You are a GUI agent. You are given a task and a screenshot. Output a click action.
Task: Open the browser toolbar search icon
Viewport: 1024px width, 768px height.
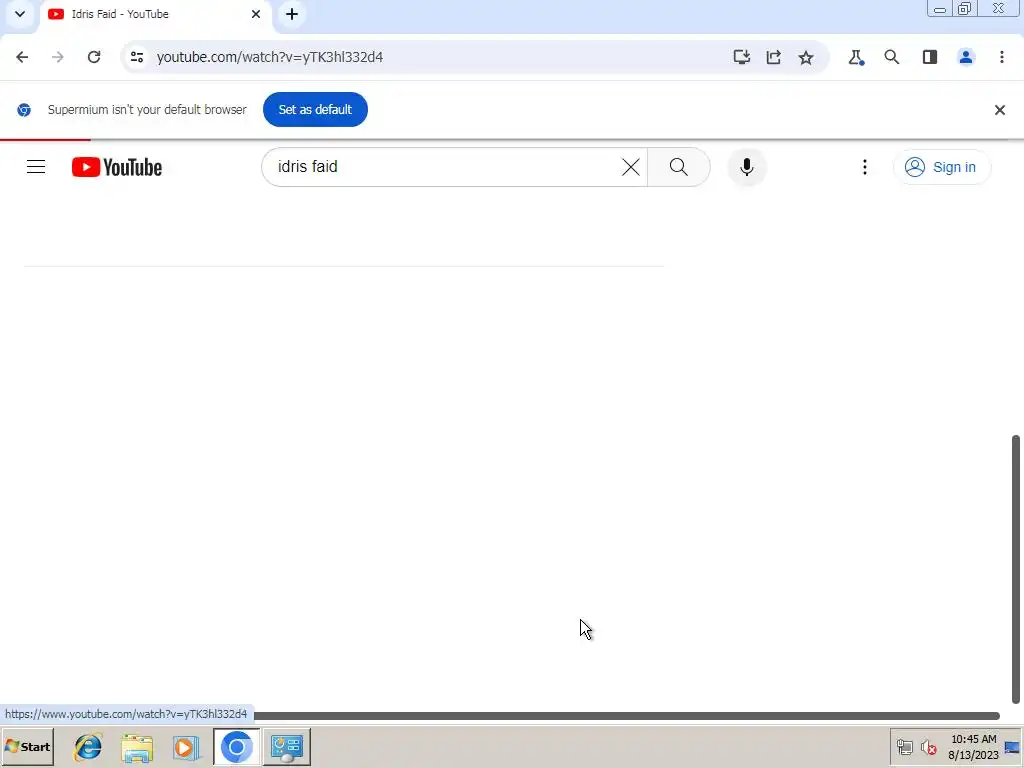[891, 57]
